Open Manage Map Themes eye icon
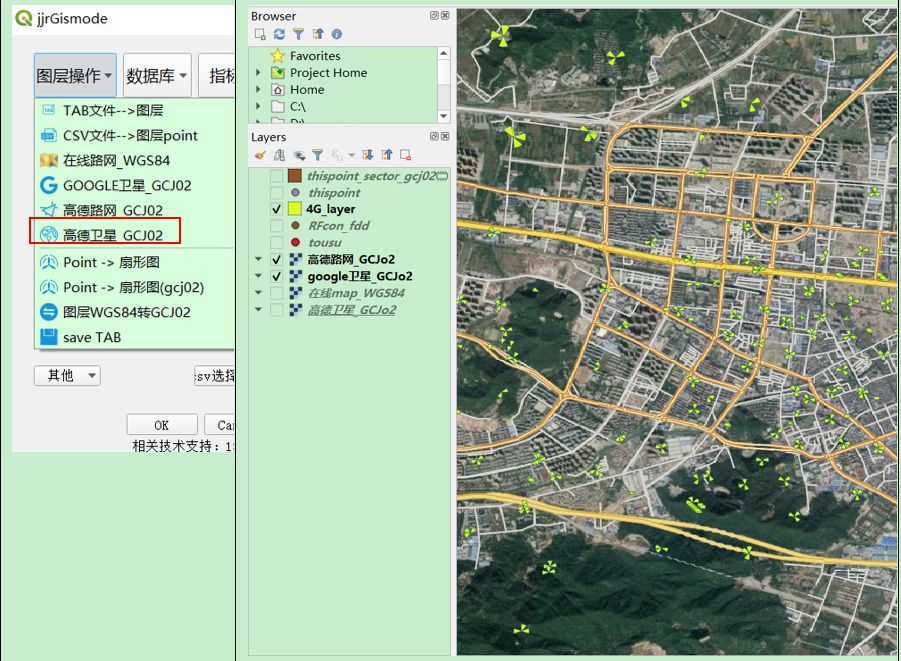 (299, 155)
